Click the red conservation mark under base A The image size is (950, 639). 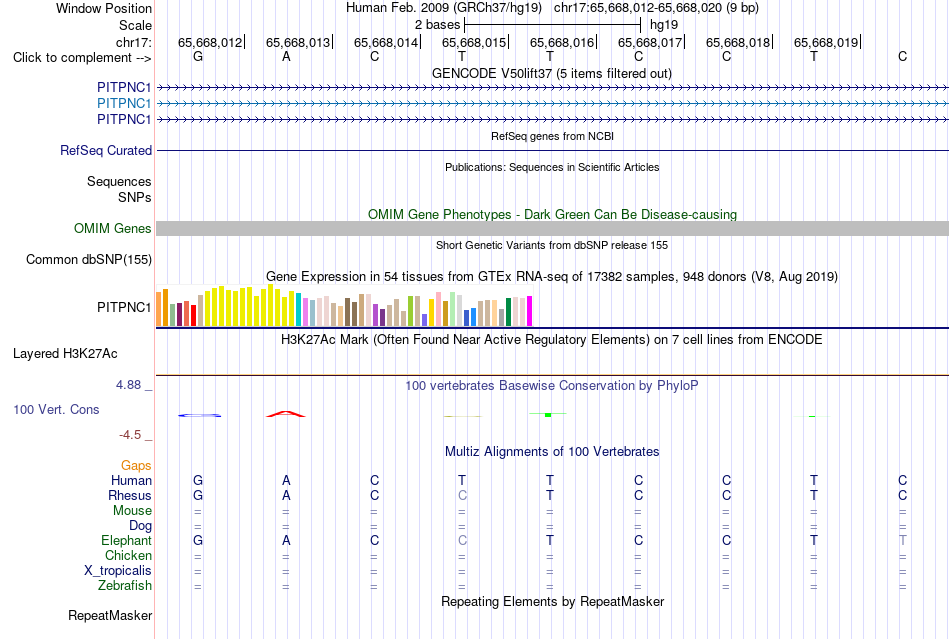[286, 414]
